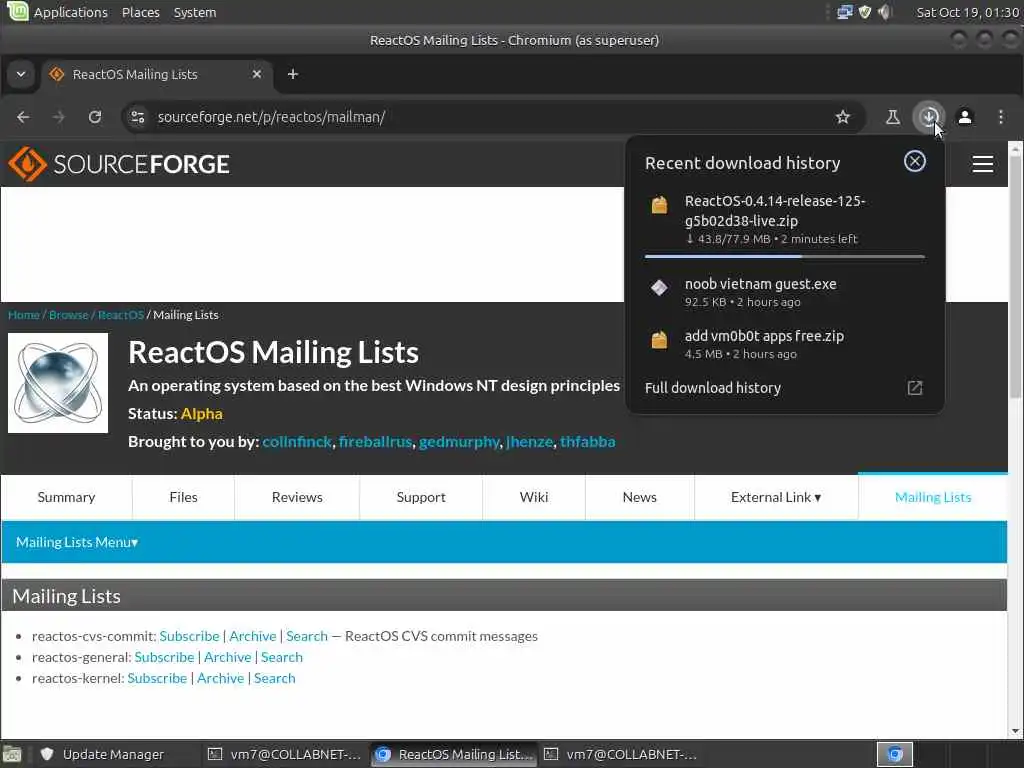Close the ReactOS Mailing Lists tab
This screenshot has height=768, width=1024.
pos(257,74)
